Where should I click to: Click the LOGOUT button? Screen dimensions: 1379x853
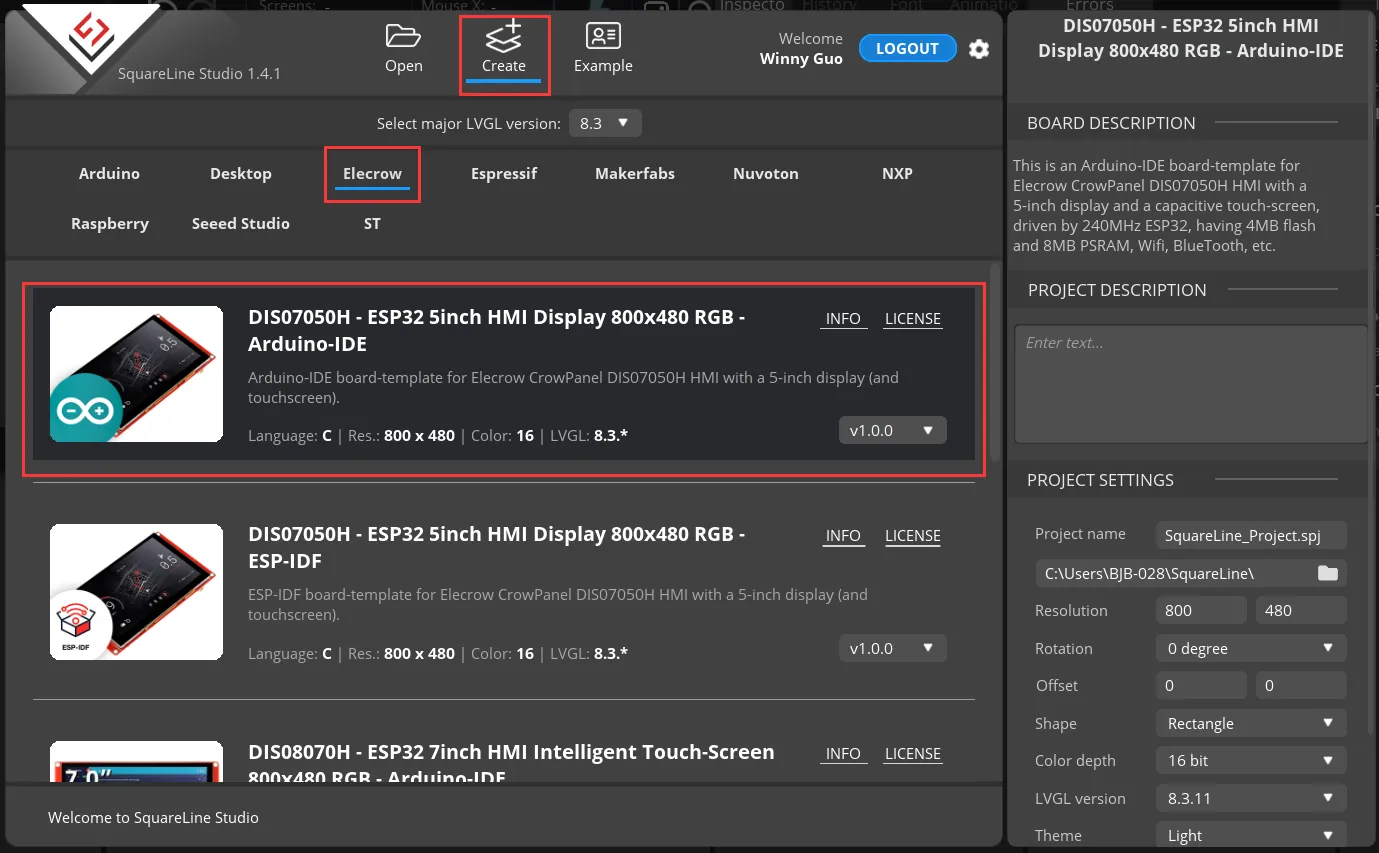pyautogui.click(x=907, y=48)
